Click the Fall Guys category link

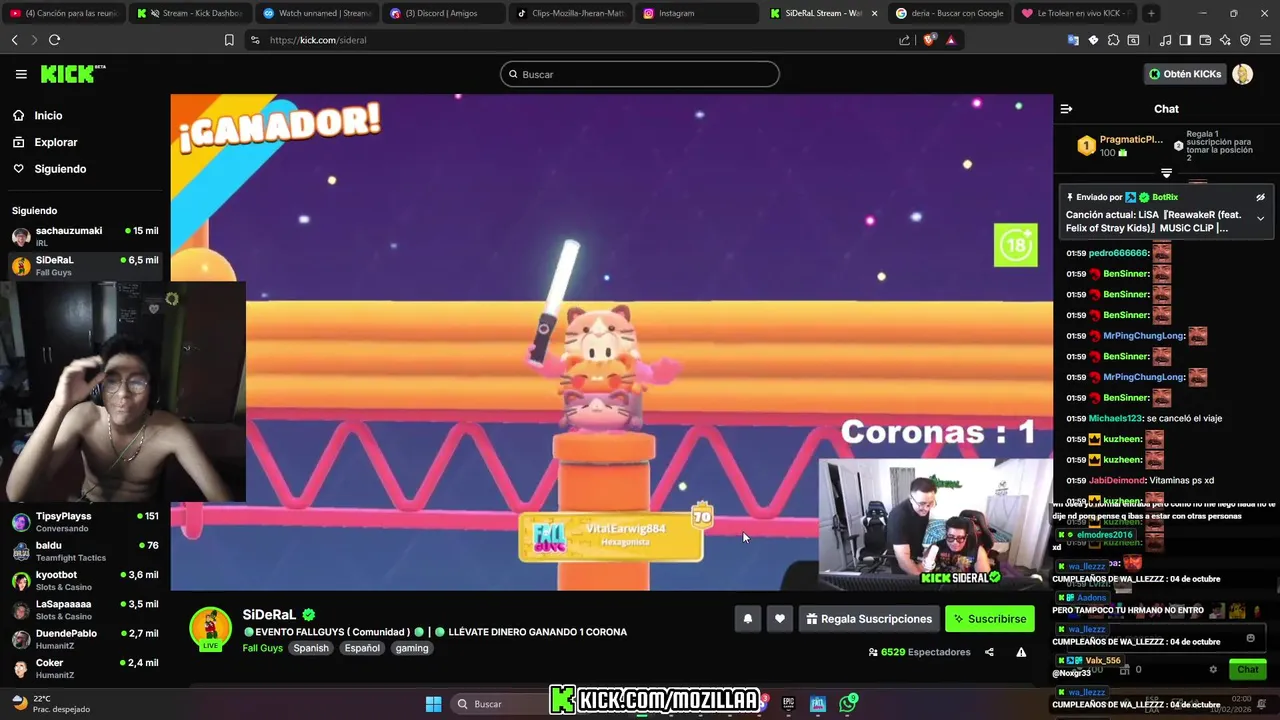point(262,648)
